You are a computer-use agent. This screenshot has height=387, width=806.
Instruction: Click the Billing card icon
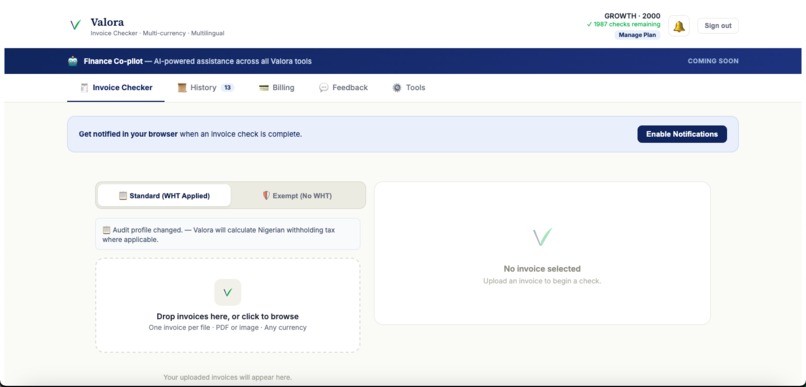coord(264,88)
